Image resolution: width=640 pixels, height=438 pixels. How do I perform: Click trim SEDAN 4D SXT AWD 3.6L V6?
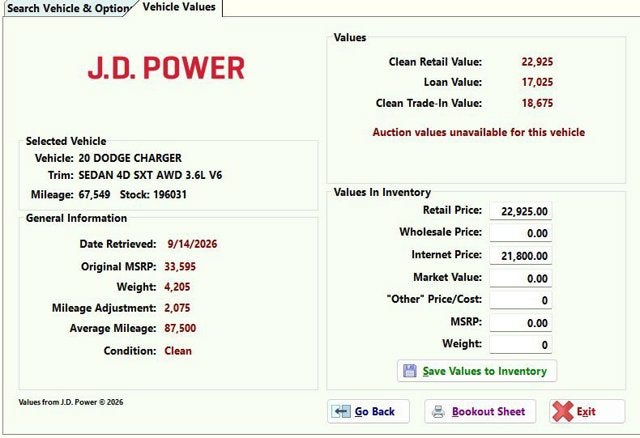click(150, 175)
